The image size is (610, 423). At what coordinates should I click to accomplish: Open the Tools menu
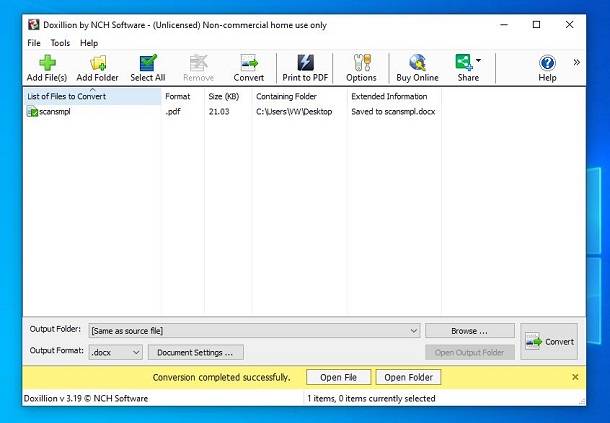coord(60,43)
